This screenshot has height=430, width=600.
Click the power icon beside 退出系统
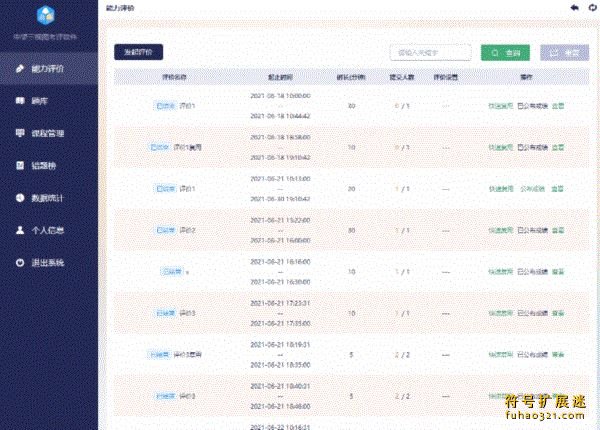point(20,262)
